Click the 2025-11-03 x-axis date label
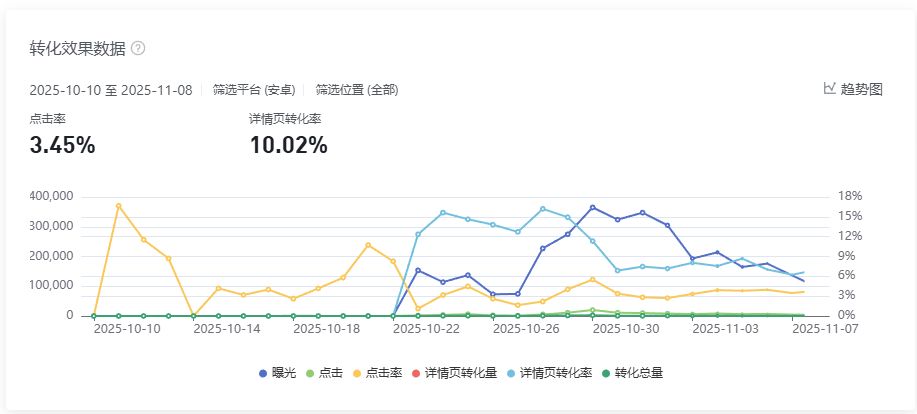 726,327
